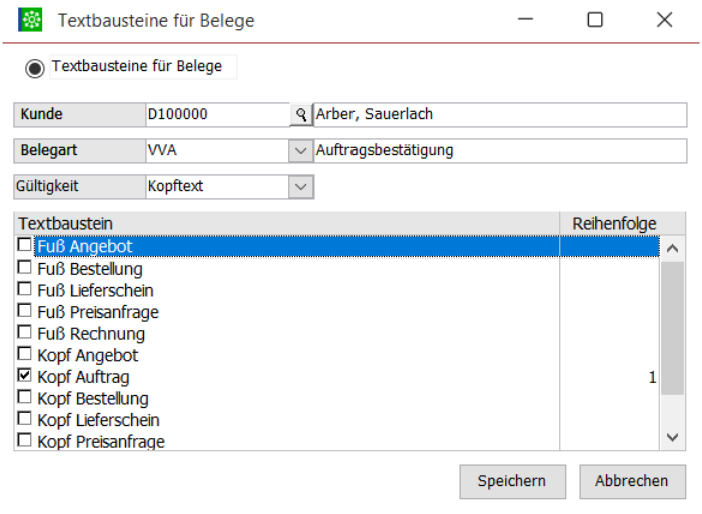
Task: Click the Kunde number field D100000
Action: point(215,115)
